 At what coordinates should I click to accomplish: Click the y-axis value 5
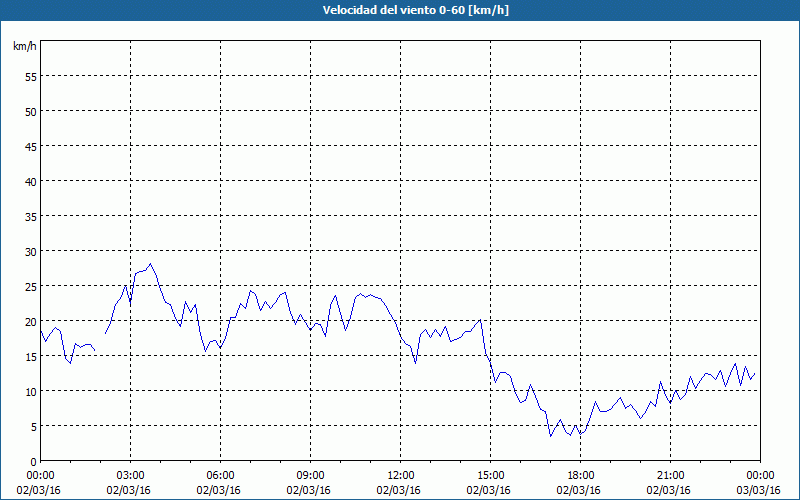coord(33,427)
